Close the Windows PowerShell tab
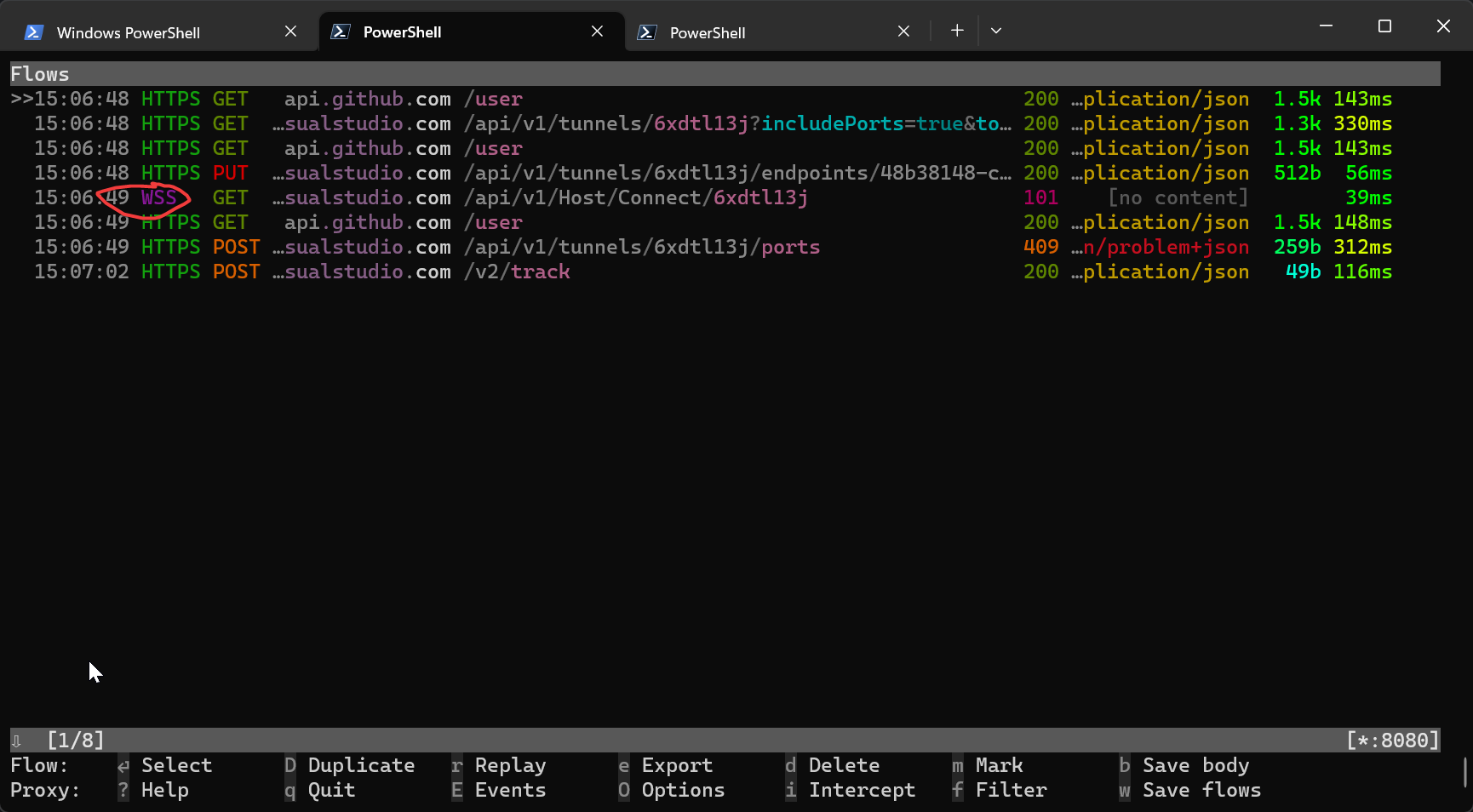 point(290,31)
